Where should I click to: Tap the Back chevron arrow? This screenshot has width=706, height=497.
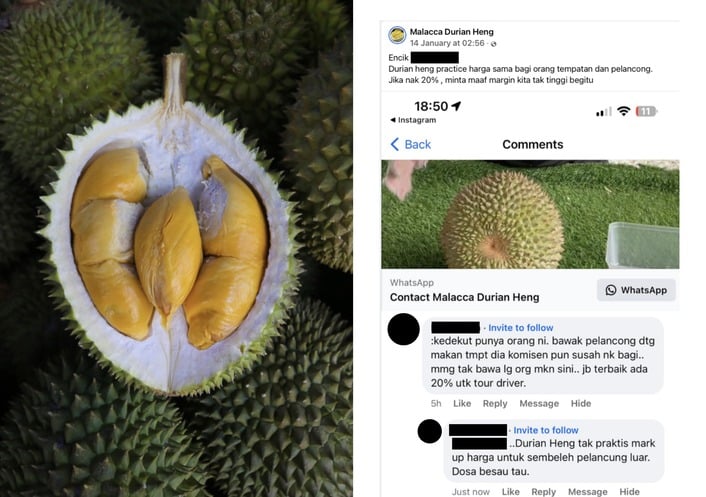(x=394, y=145)
